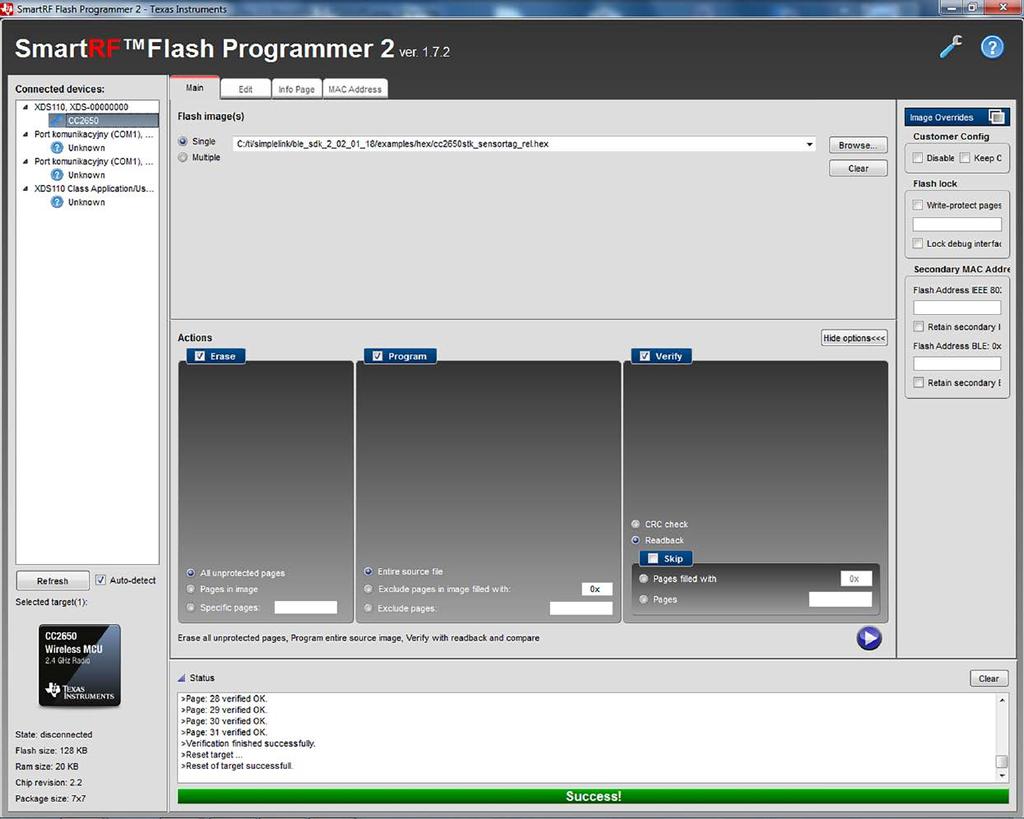
Task: Select Specific pages erase option
Action: [x=191, y=607]
